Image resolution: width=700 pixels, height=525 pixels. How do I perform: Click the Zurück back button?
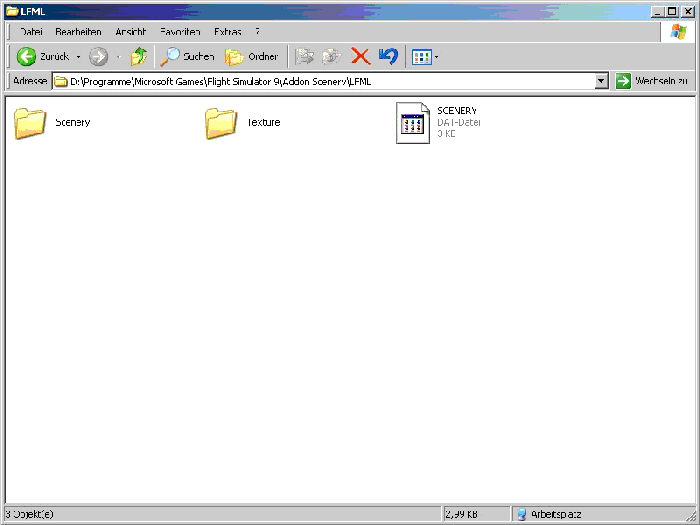click(x=43, y=57)
